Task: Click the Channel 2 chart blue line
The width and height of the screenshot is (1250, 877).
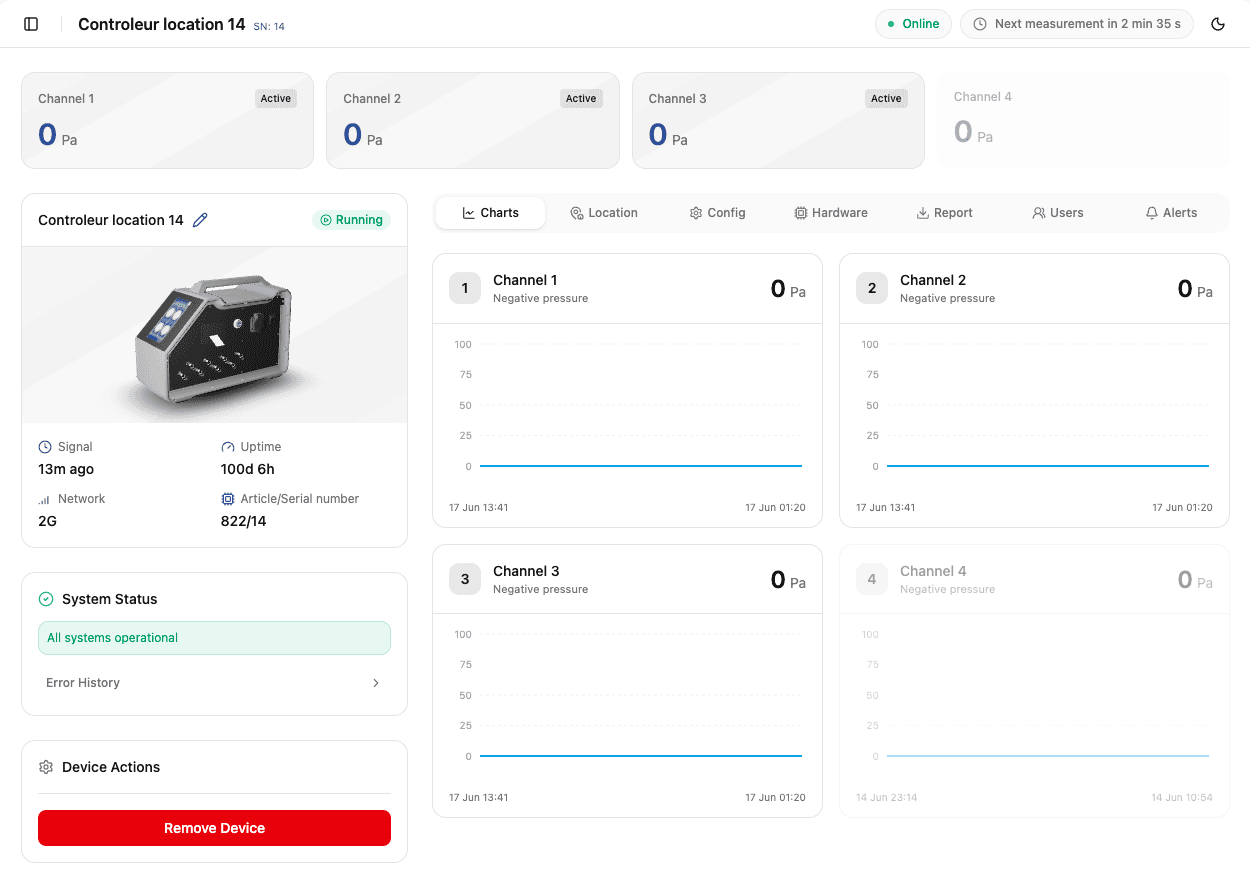Action: point(1048,466)
